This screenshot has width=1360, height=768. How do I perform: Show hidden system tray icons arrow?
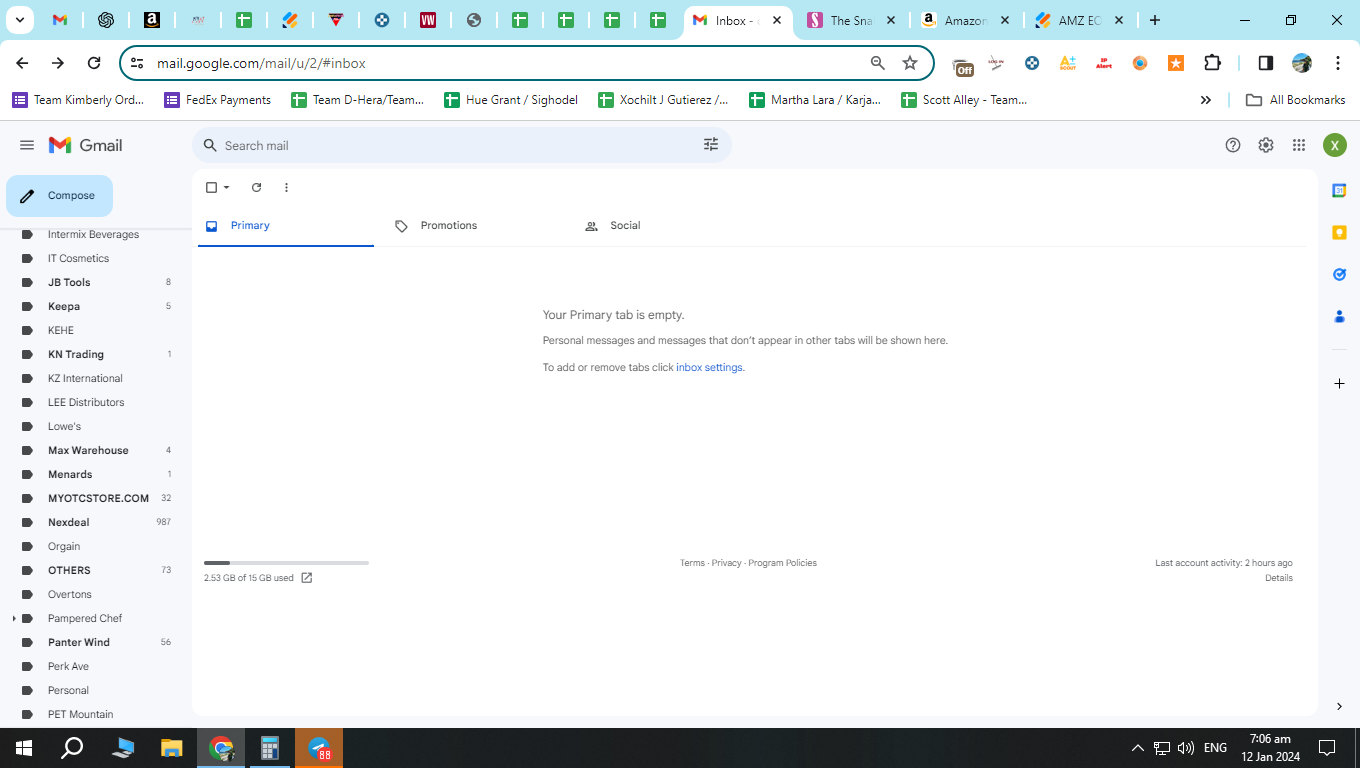click(x=1137, y=748)
